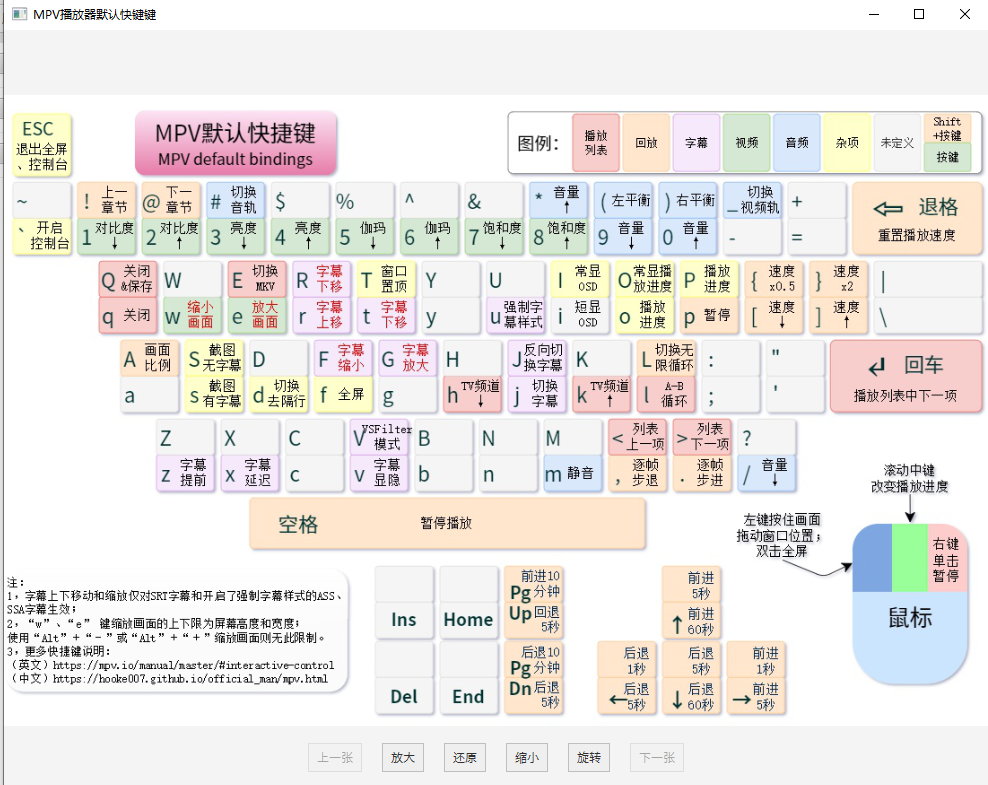Maximize the MPV shortcut viewer window
This screenshot has width=988, height=785.
919,14
